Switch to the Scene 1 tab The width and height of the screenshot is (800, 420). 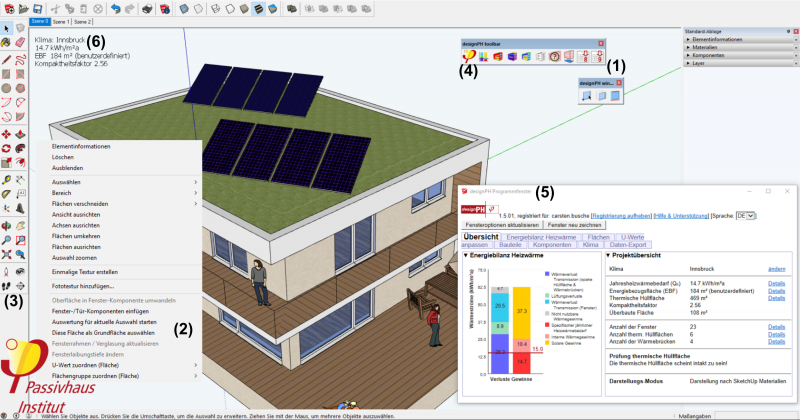pos(61,22)
